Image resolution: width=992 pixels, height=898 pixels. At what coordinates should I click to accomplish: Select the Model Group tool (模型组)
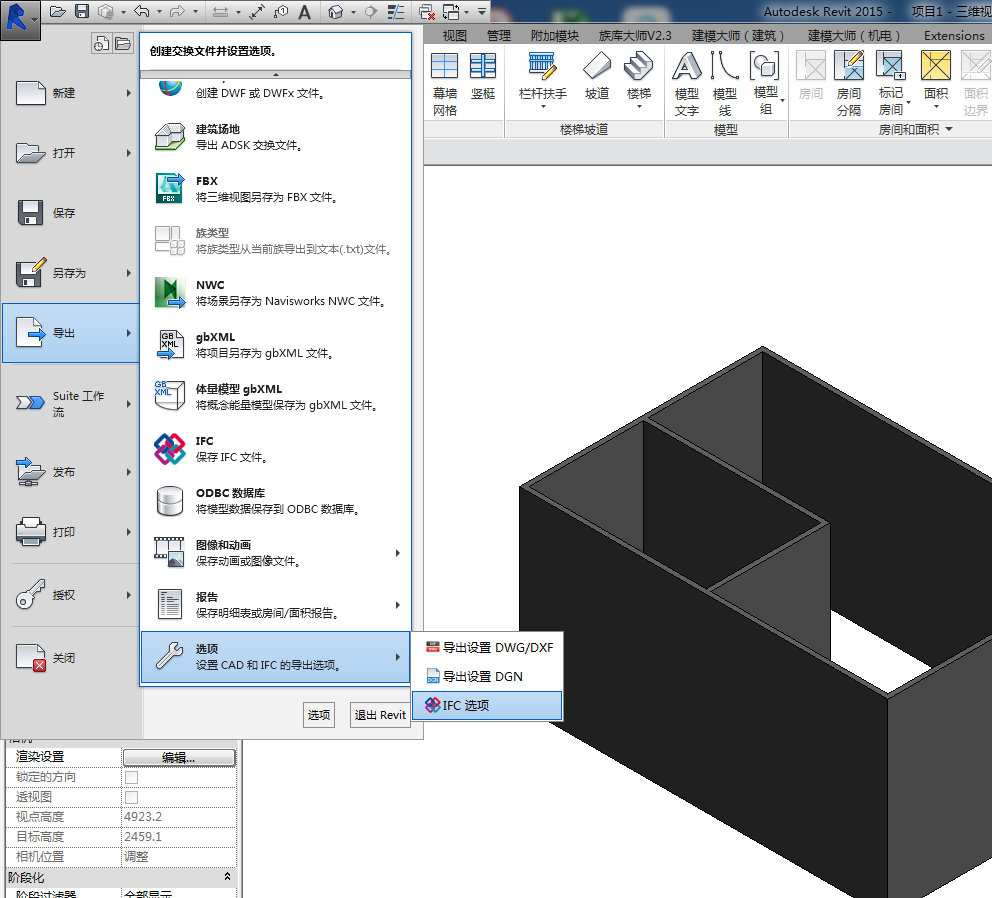(766, 85)
